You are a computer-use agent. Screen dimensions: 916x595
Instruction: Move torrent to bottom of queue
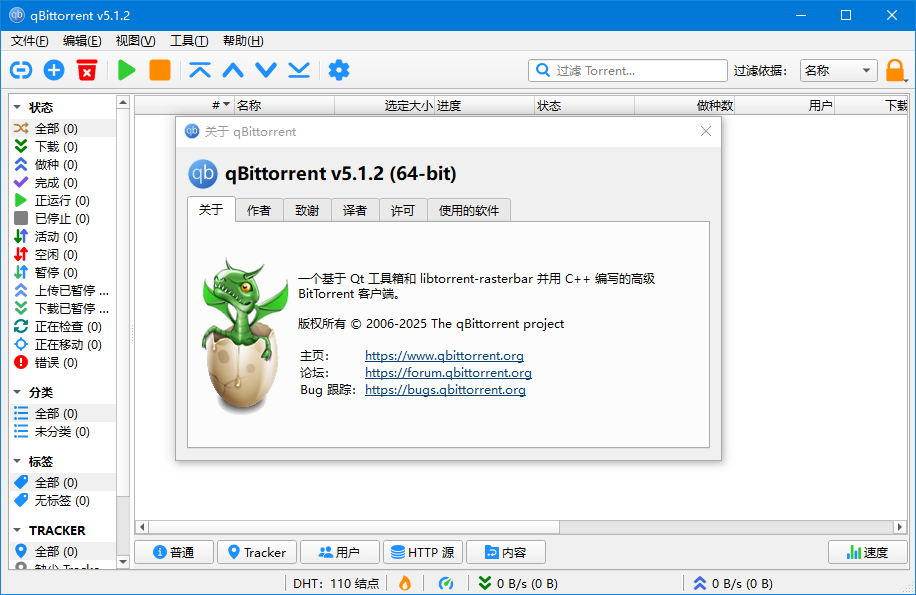point(299,71)
